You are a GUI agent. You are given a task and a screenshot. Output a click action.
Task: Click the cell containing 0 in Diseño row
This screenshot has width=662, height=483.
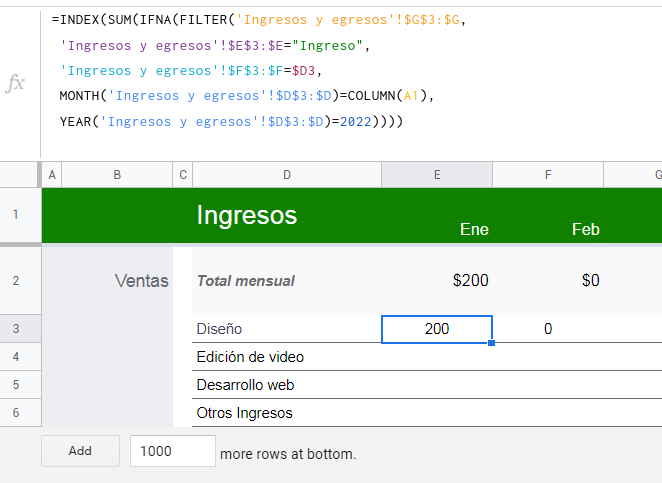click(548, 329)
